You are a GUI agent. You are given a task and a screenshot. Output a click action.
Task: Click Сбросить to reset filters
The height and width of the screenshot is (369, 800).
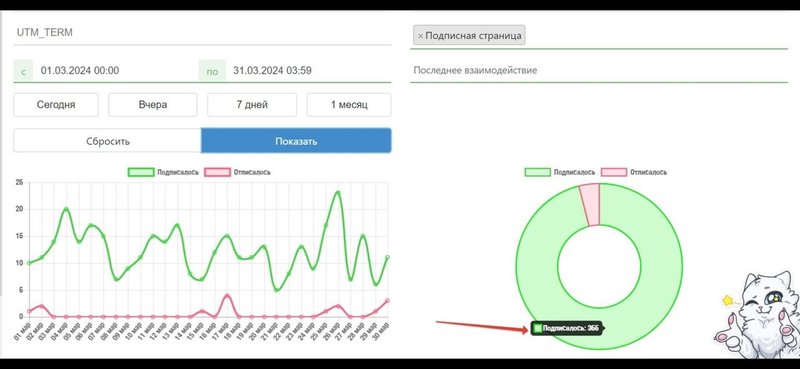(108, 141)
